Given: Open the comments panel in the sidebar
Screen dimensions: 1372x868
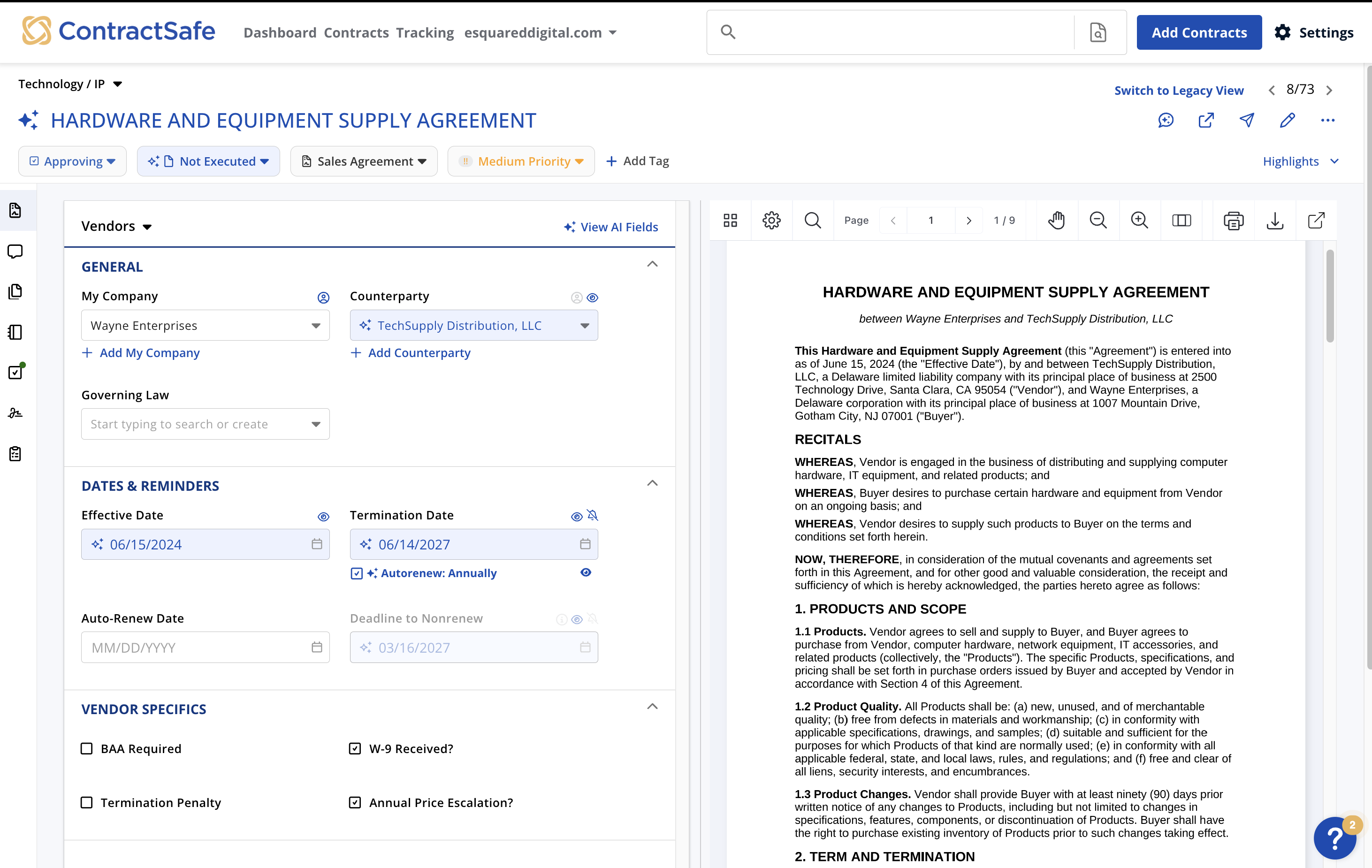Looking at the screenshot, I should coord(15,251).
